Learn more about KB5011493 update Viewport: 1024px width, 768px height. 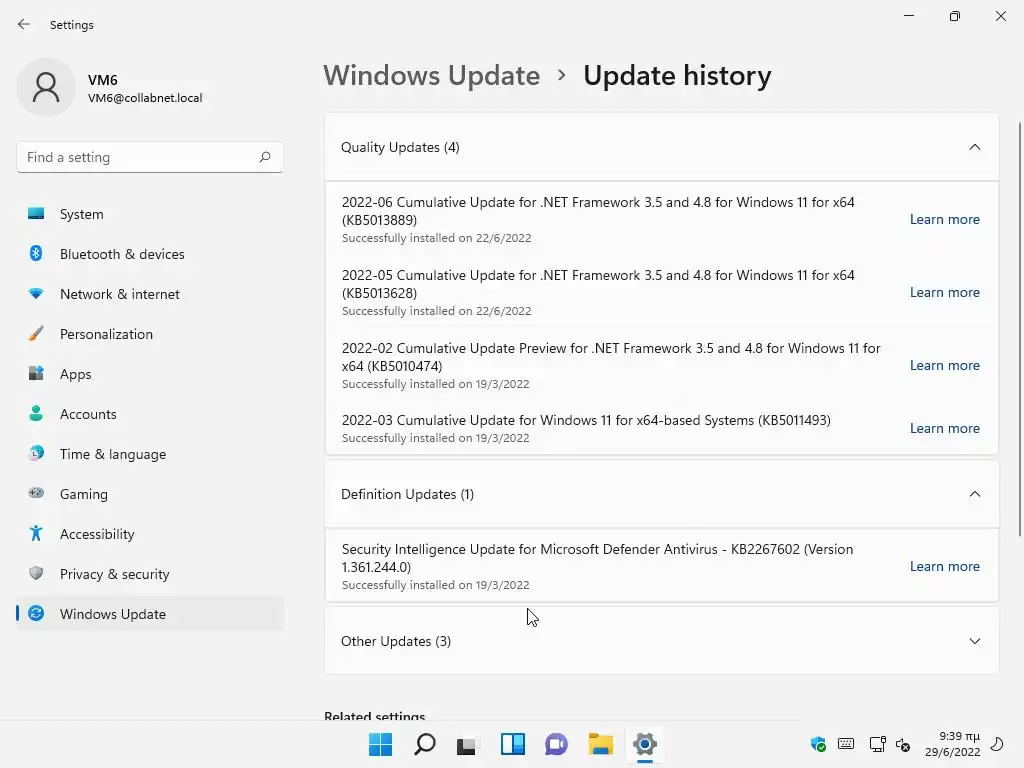pos(944,428)
